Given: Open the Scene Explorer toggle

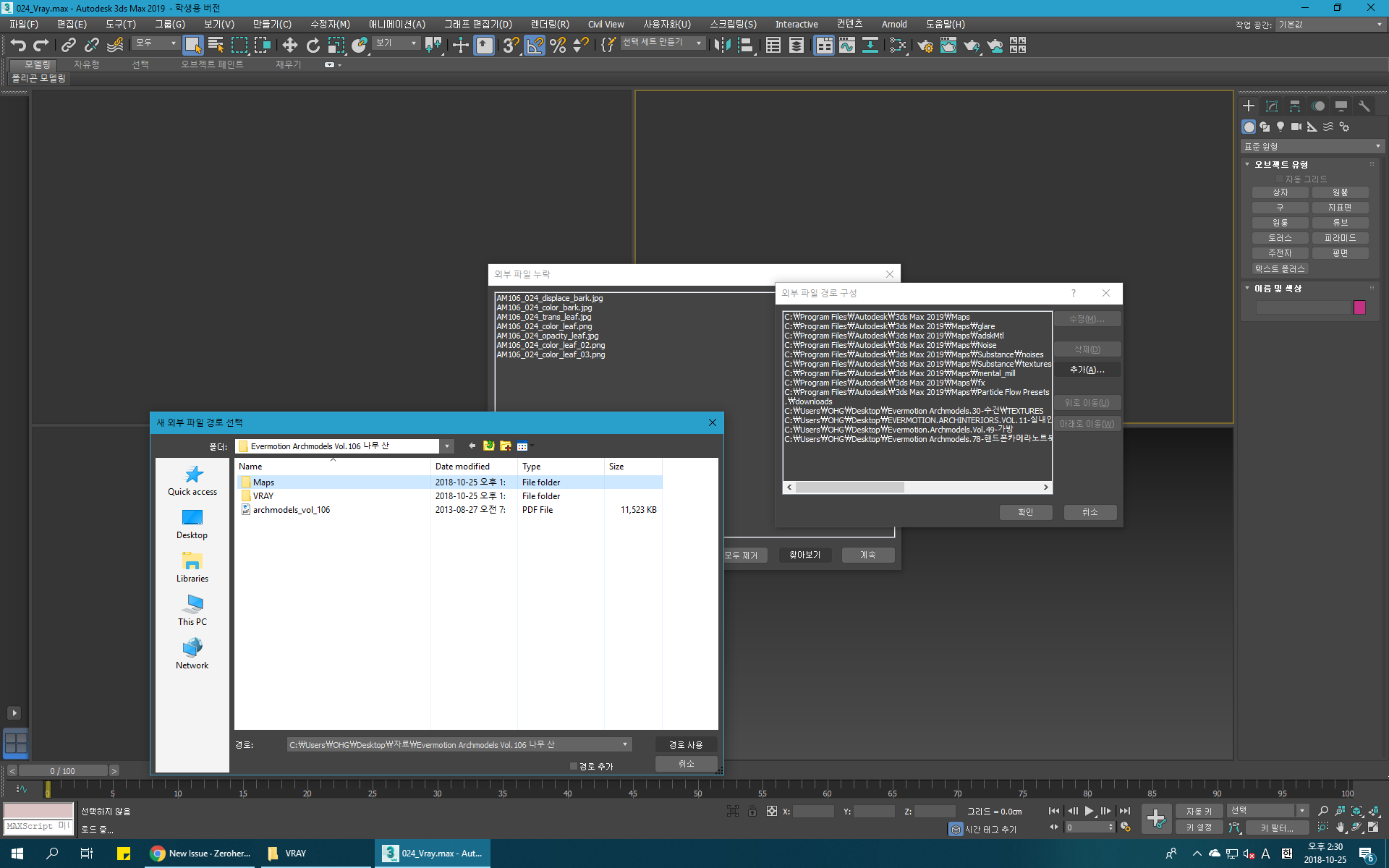Looking at the screenshot, I should [773, 46].
